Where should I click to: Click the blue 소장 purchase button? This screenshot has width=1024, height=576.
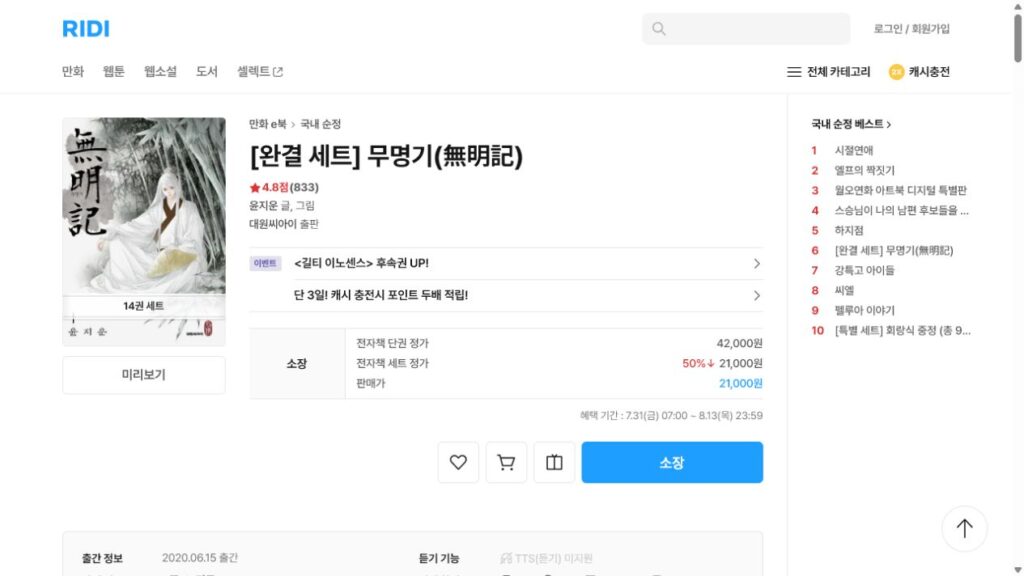pos(672,462)
